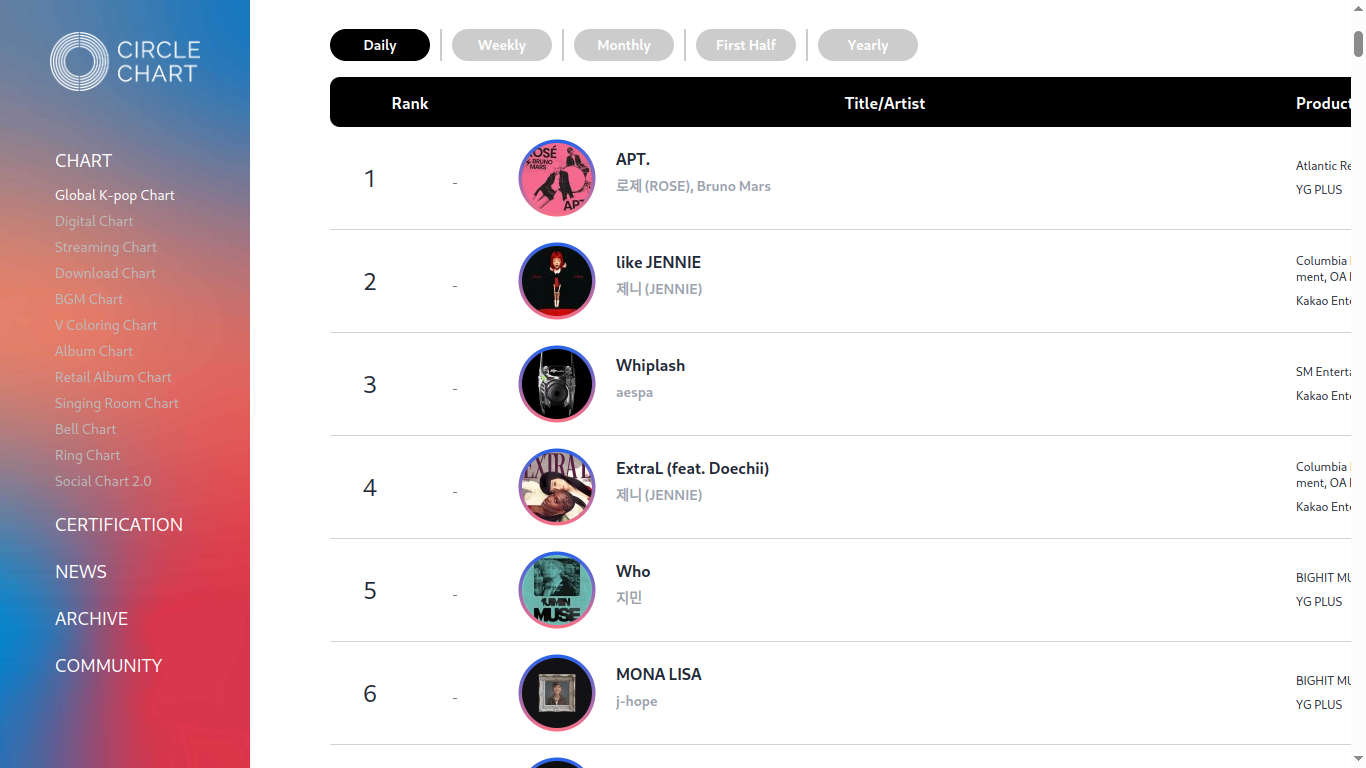Expand the CERTIFICATION menu section
1366x768 pixels.
(x=119, y=525)
